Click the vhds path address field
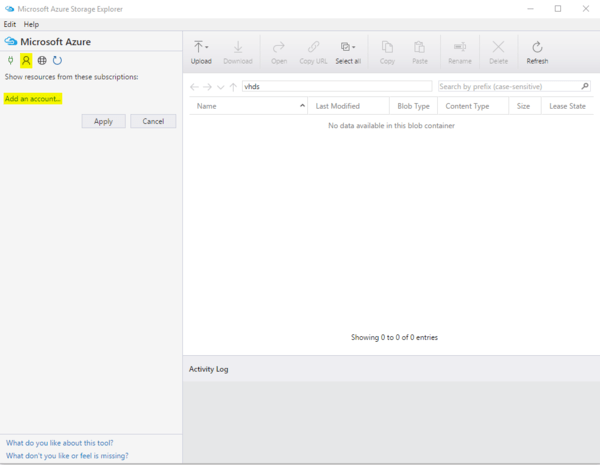 coord(335,87)
